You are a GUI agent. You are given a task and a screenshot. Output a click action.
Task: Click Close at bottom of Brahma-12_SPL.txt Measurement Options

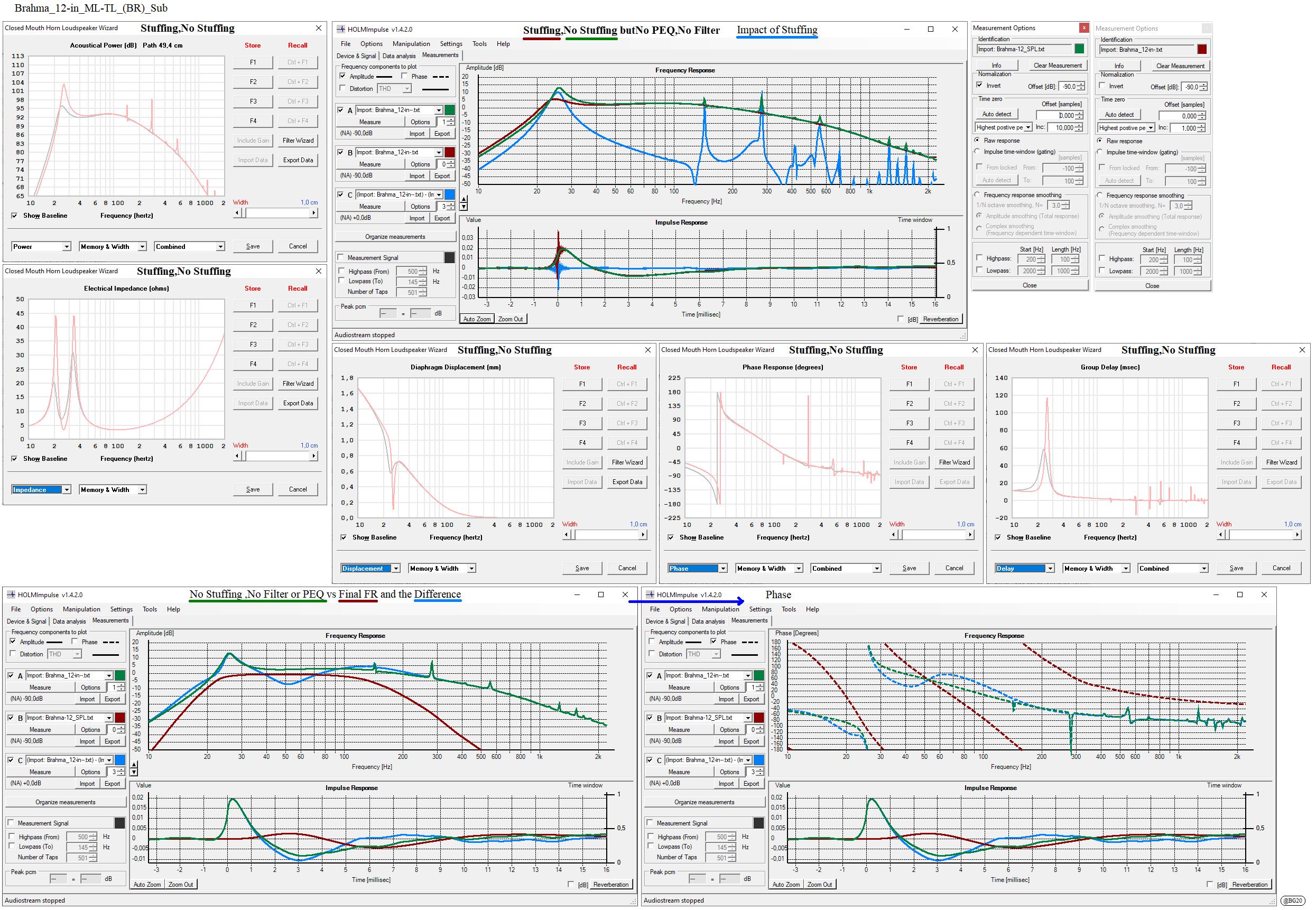(x=1029, y=285)
